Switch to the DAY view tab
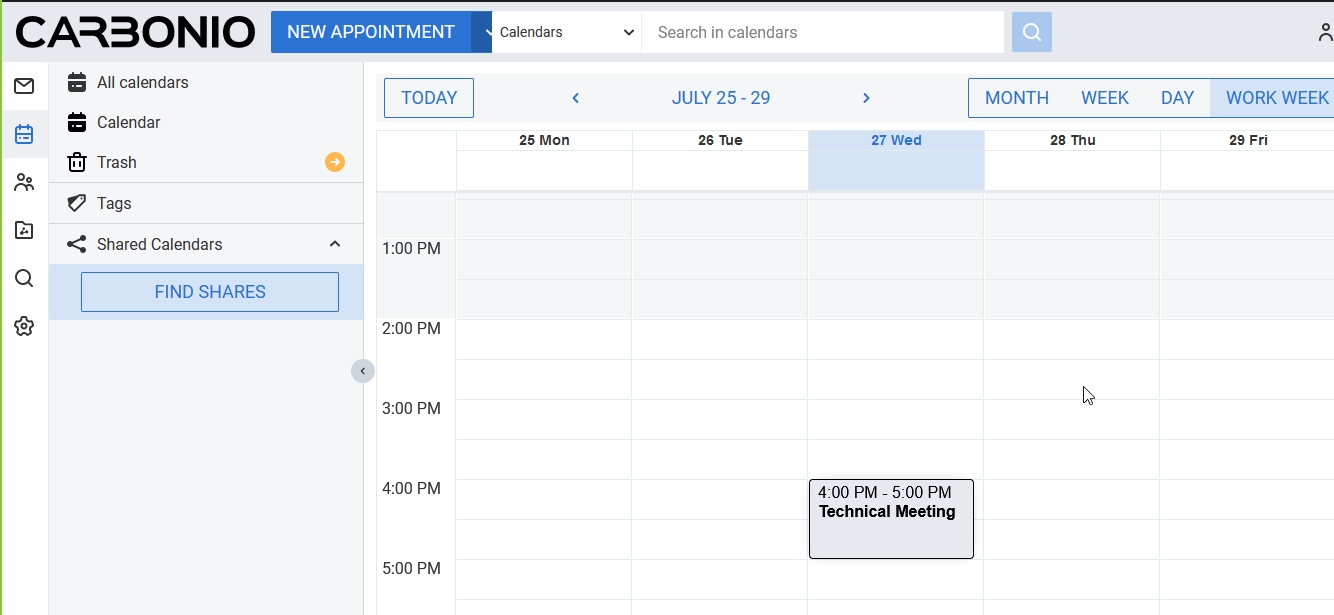The image size is (1334, 615). (x=1178, y=97)
